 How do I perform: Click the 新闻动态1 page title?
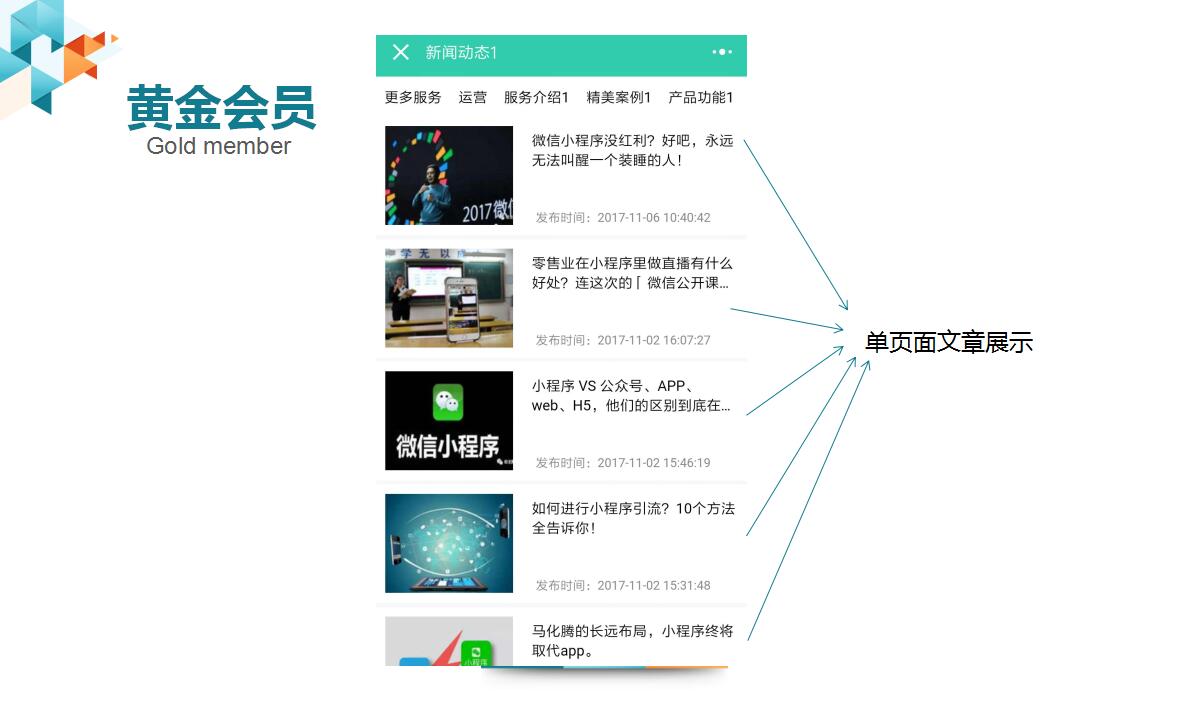click(x=462, y=52)
